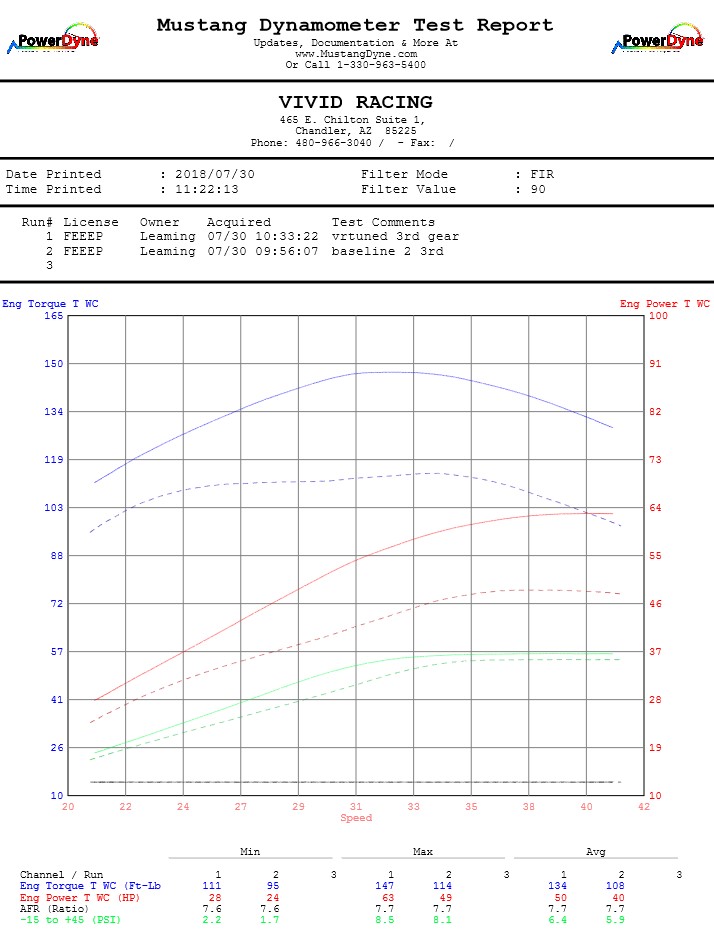Click the Avg column group header
The height and width of the screenshot is (947, 714).
click(596, 852)
